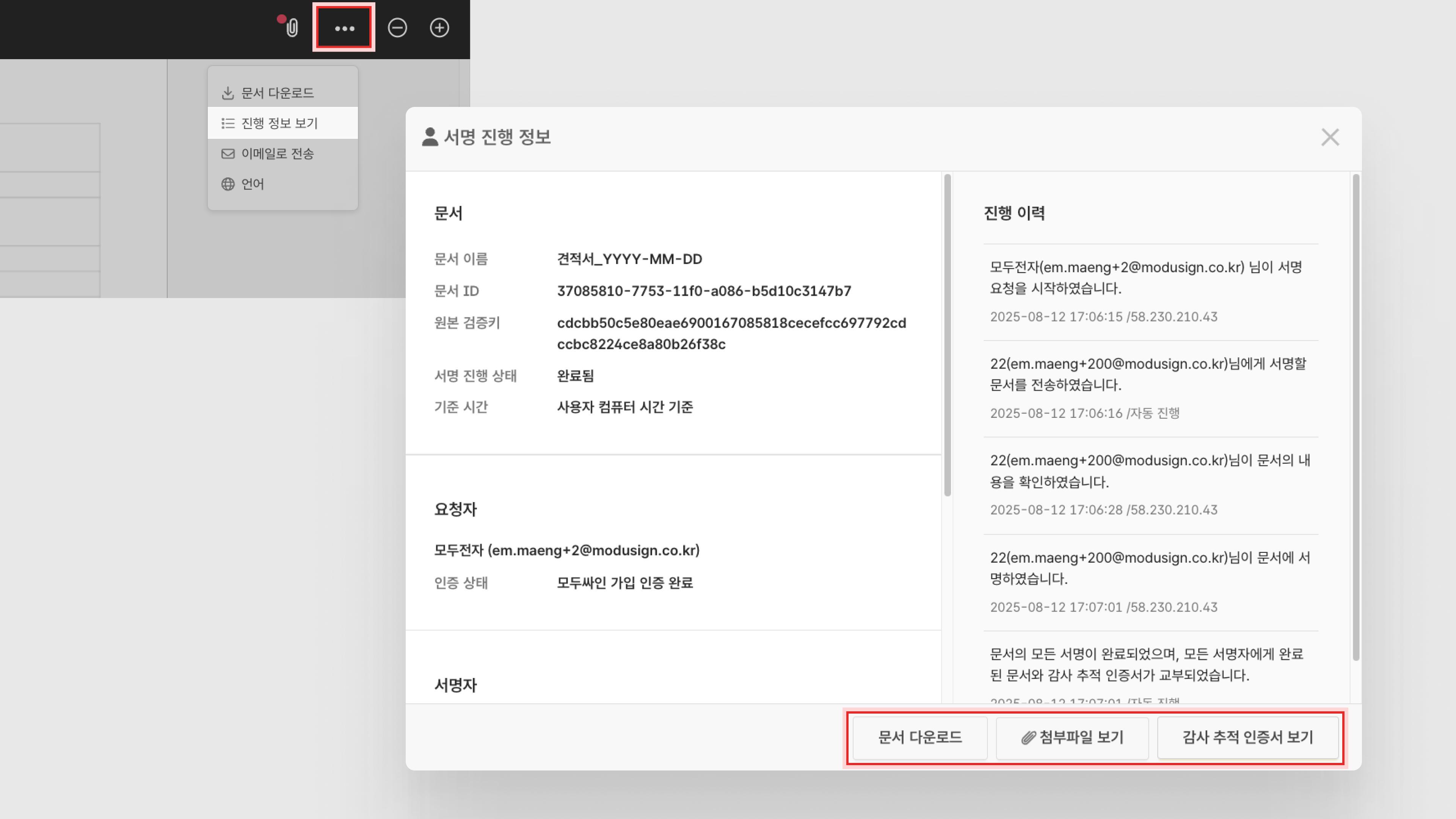This screenshot has width=1456, height=819.
Task: Open the three-dots more menu
Action: 344,28
